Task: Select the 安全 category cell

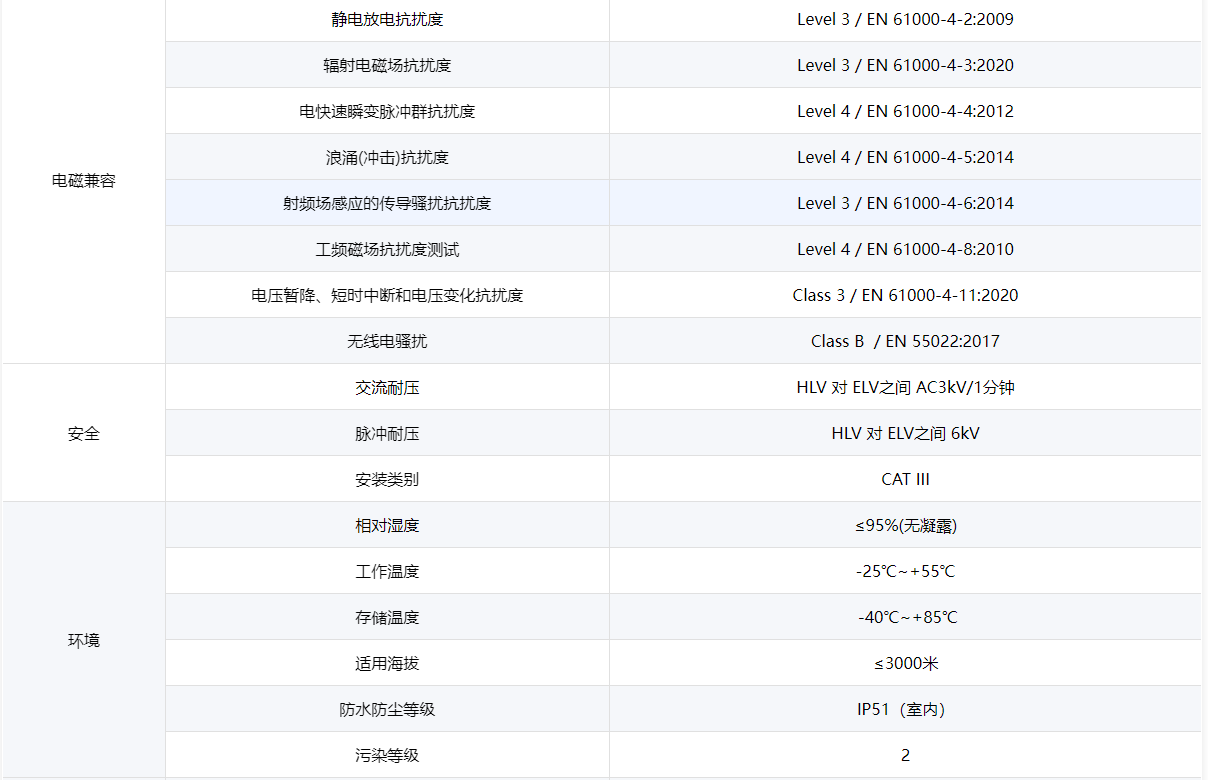Action: pyautogui.click(x=84, y=434)
